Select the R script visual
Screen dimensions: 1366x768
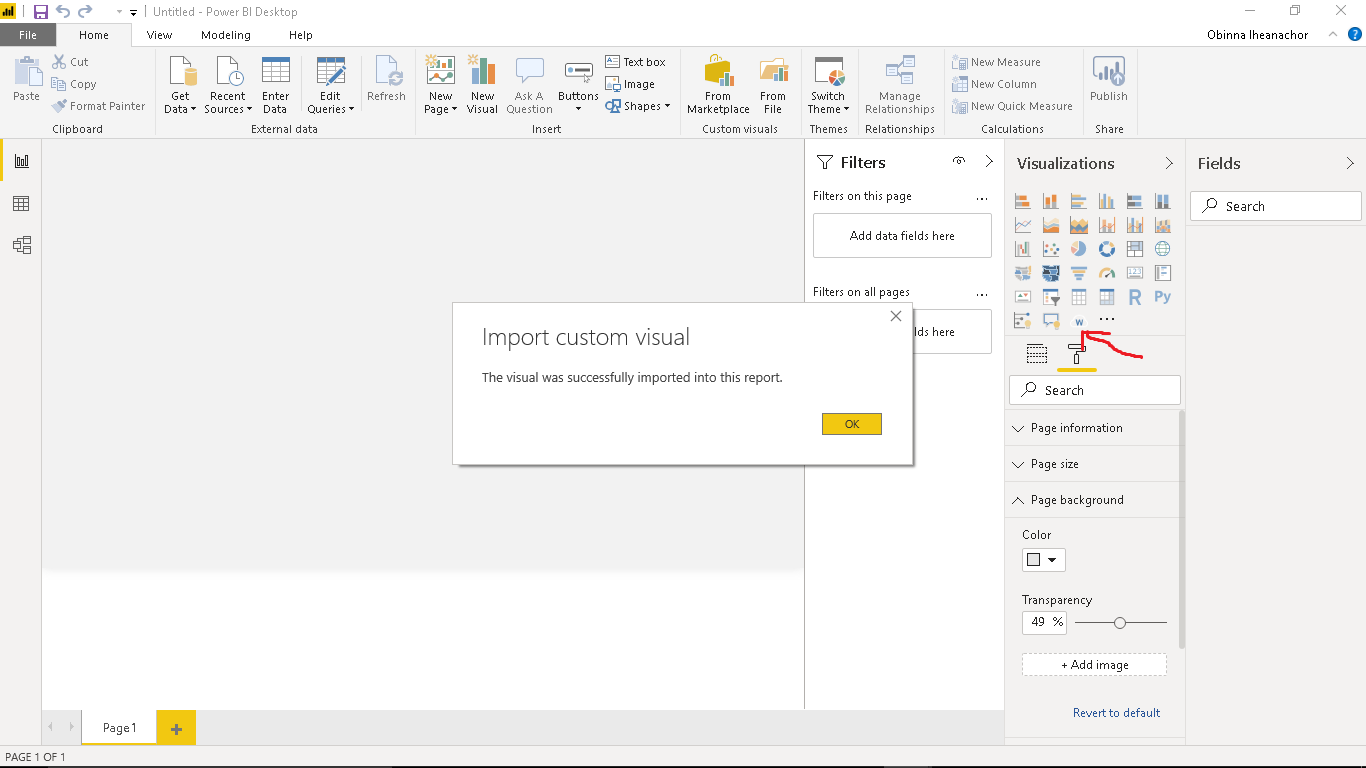(x=1134, y=297)
